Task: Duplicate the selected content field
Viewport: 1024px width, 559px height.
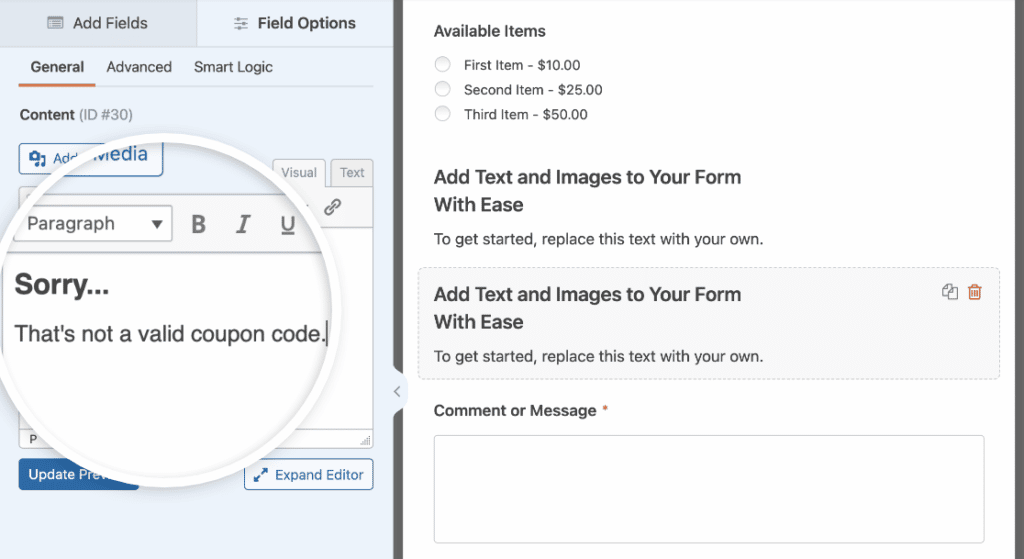Action: pyautogui.click(x=950, y=292)
